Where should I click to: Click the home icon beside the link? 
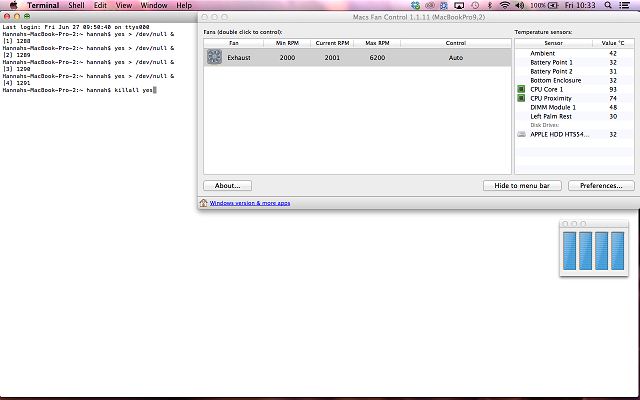tap(203, 202)
